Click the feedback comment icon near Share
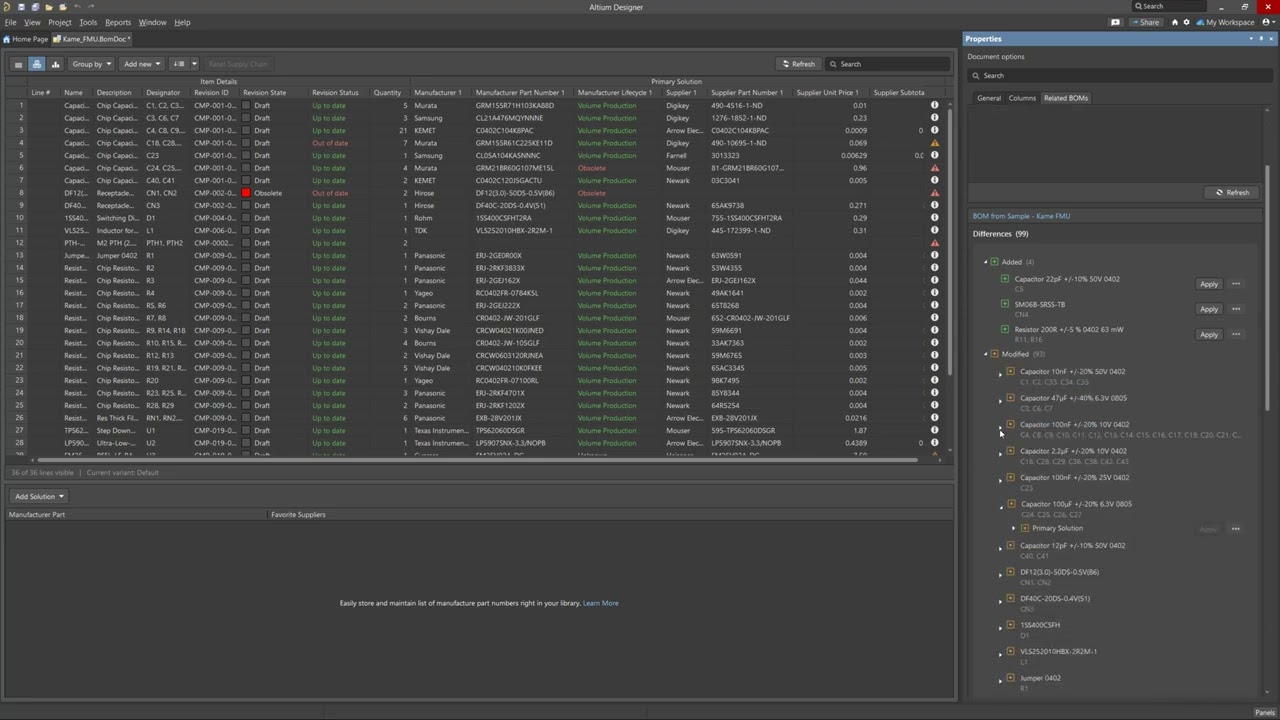 [x=1115, y=22]
